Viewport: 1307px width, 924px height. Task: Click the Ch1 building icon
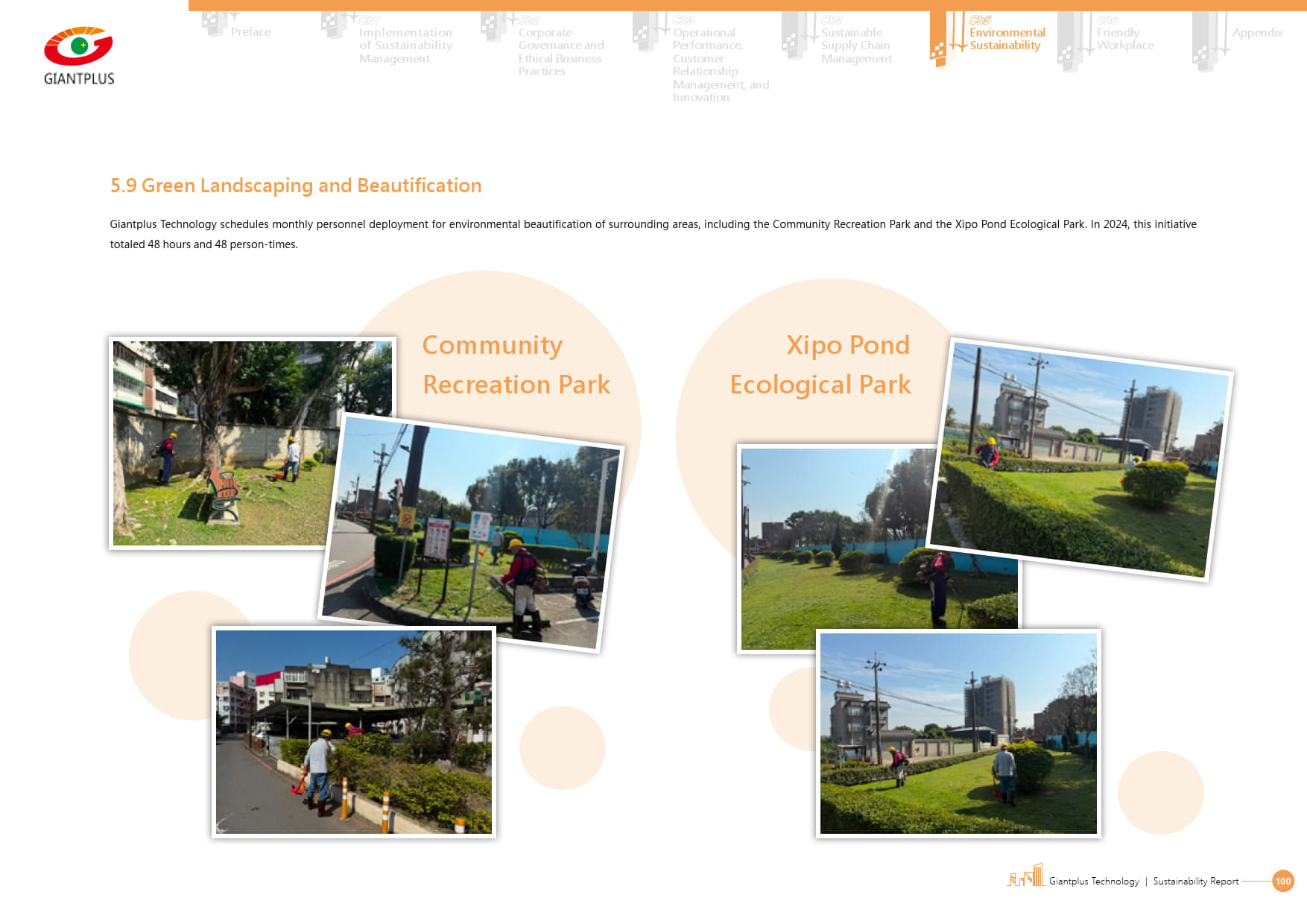335,25
